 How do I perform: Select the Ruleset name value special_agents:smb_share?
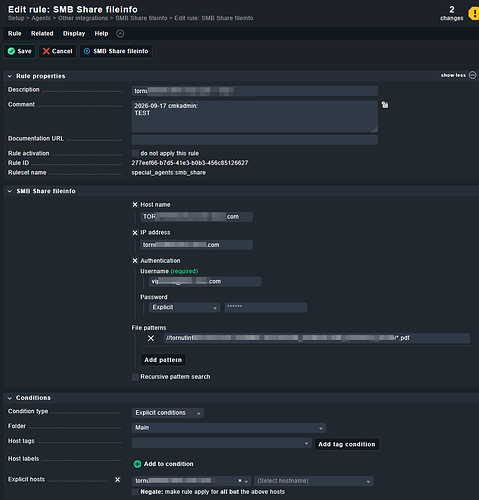[168, 172]
